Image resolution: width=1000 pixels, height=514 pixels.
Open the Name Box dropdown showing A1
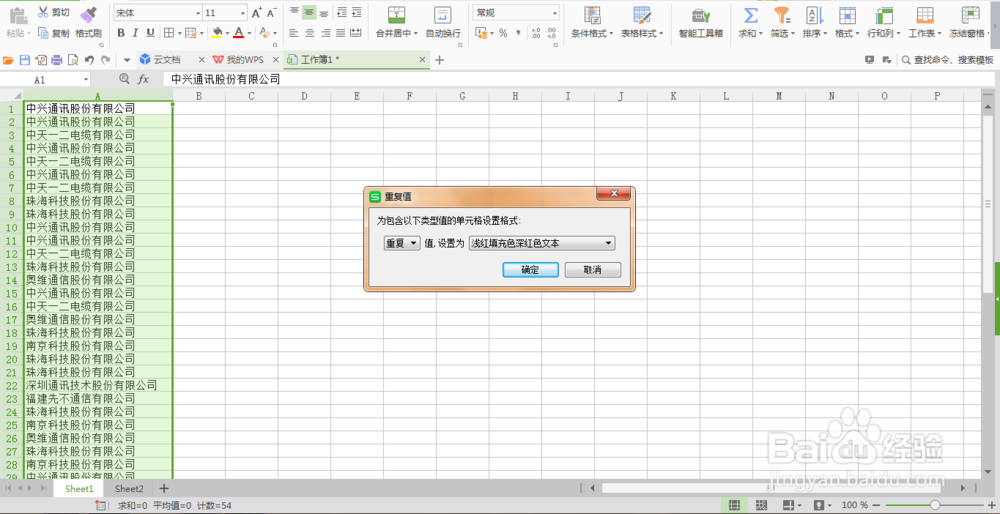86,80
